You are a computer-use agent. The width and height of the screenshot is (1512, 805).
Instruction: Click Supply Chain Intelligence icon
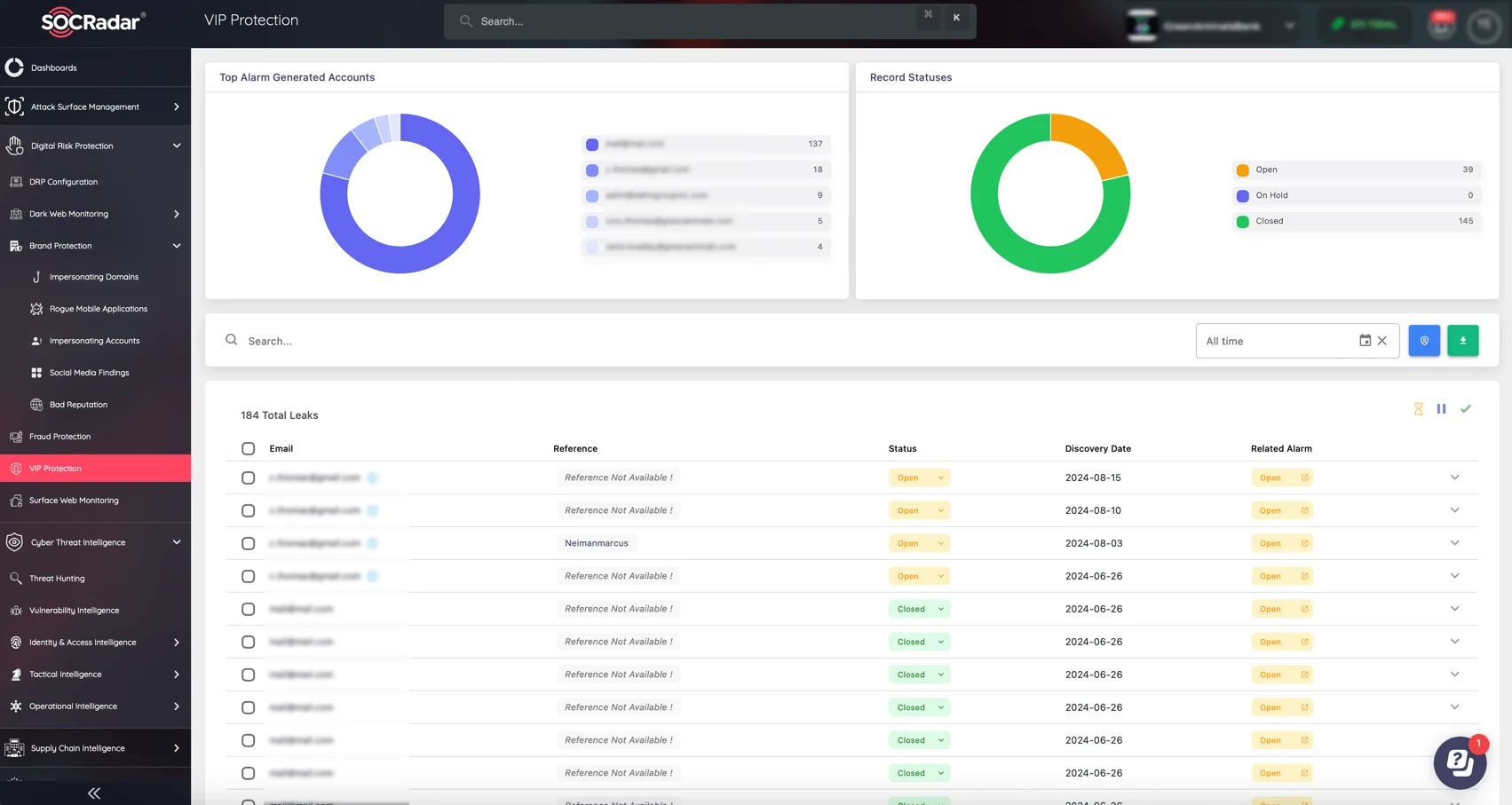tap(14, 748)
